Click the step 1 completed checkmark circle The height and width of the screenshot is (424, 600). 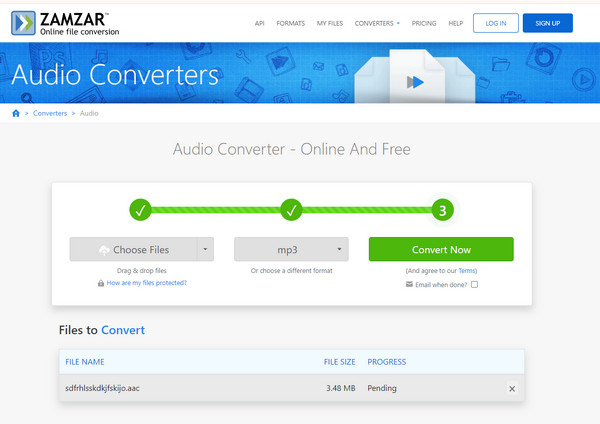(140, 210)
